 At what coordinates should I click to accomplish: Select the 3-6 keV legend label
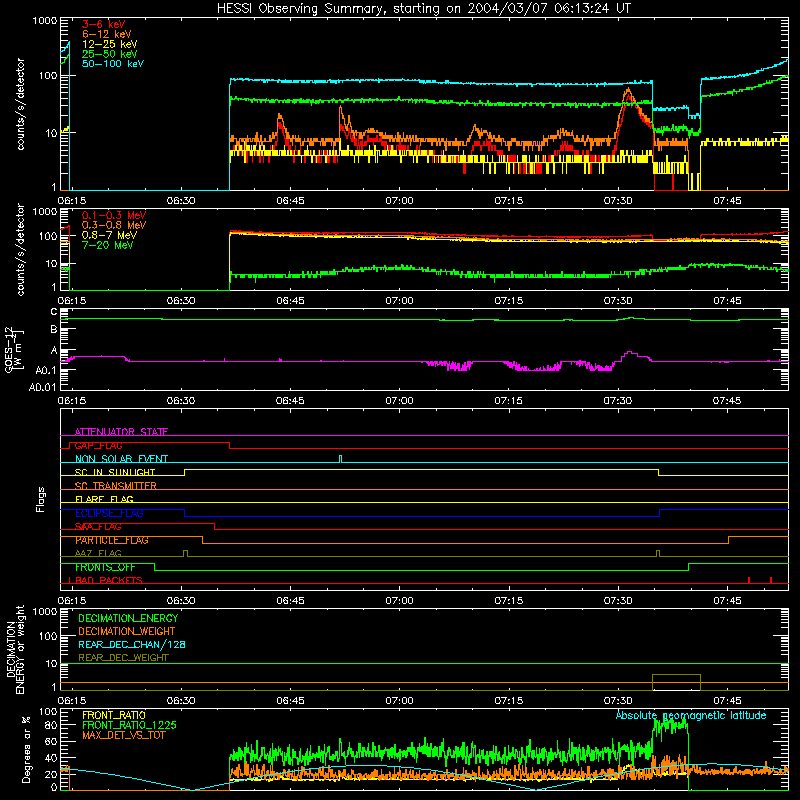(104, 24)
